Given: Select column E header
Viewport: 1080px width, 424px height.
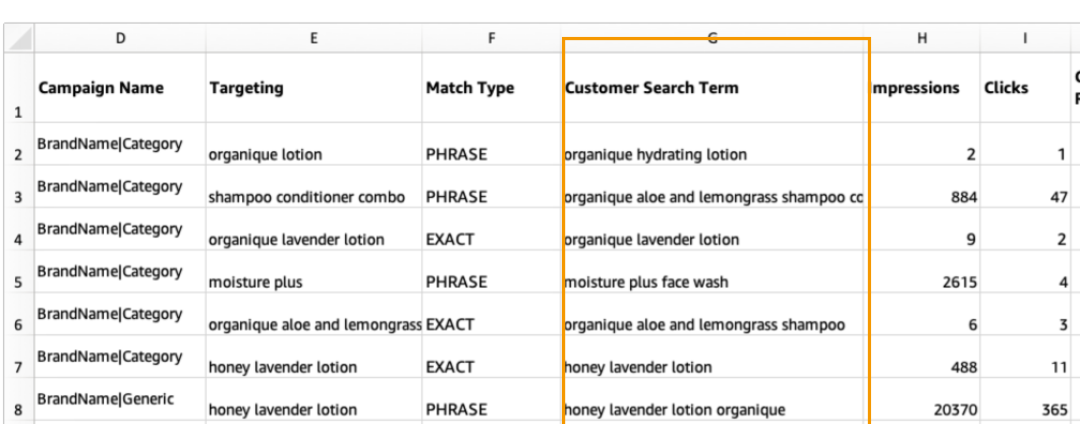Looking at the screenshot, I should (x=314, y=38).
